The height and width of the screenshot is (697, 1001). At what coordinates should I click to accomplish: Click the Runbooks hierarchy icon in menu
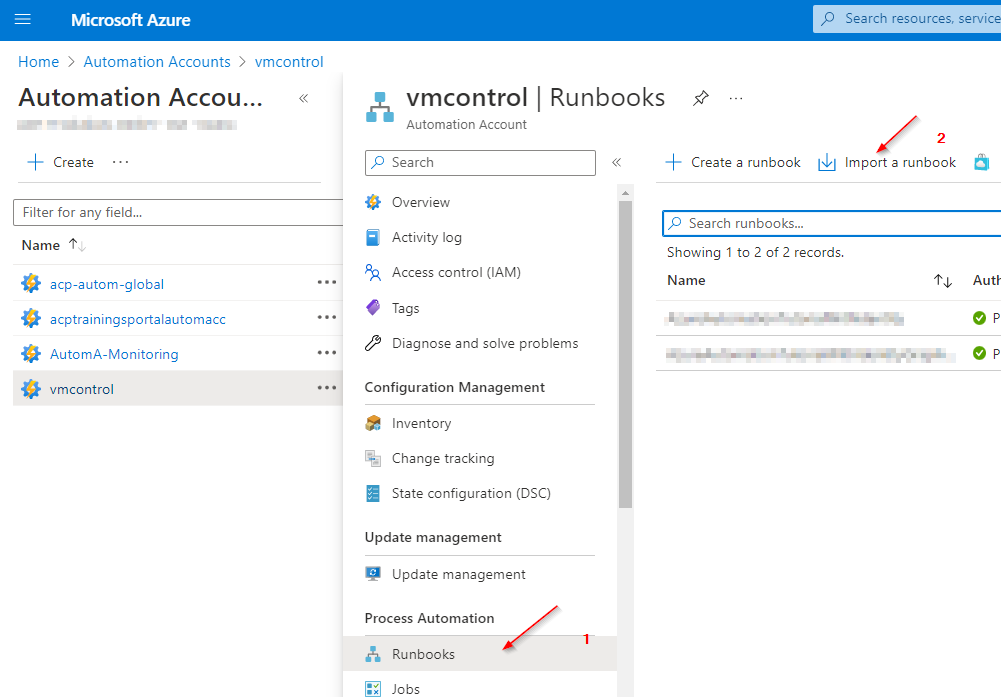click(373, 654)
